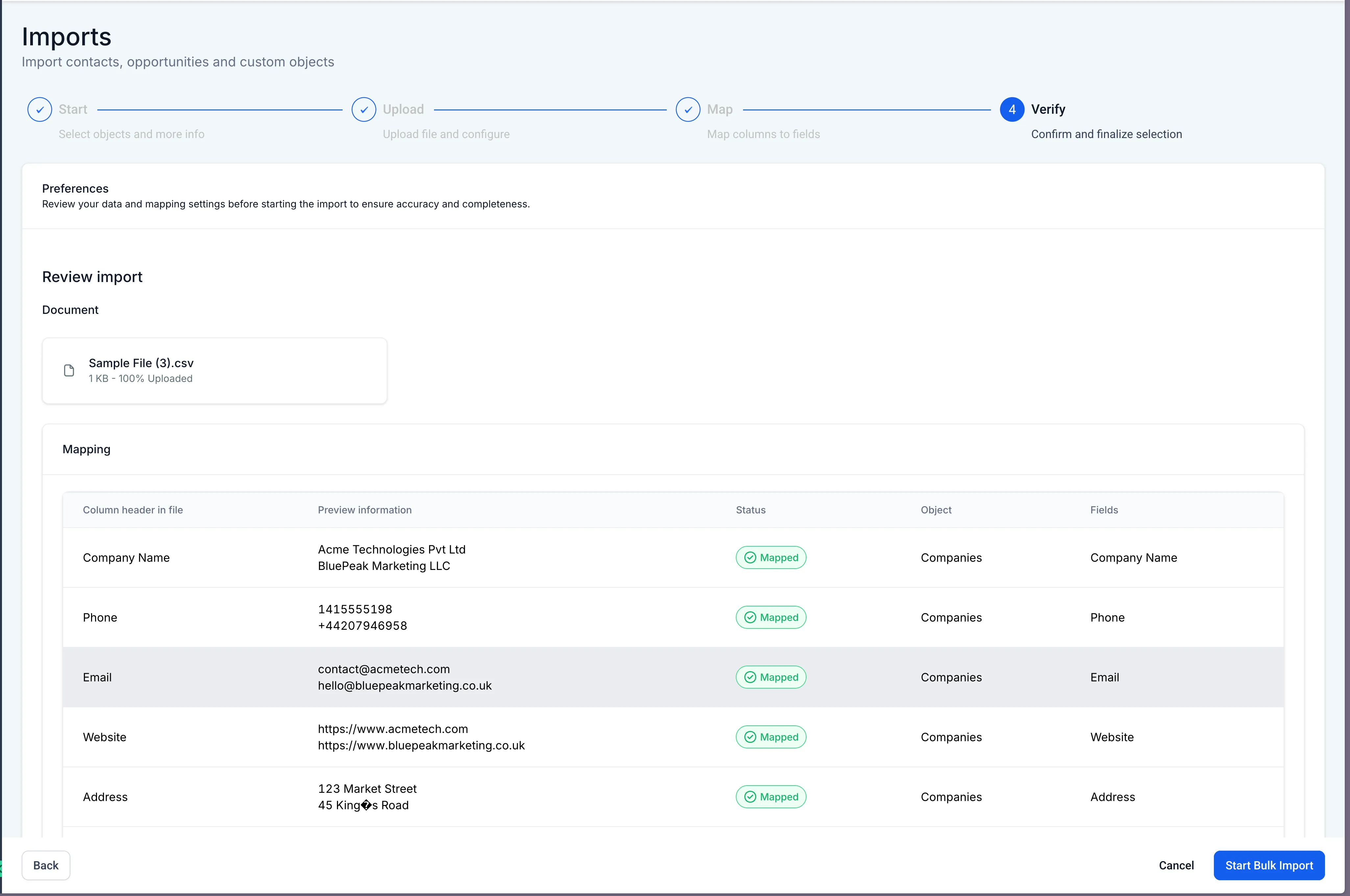Screen dimensions: 1350x896
Task: Select the Verify step number badge
Action: point(1012,109)
